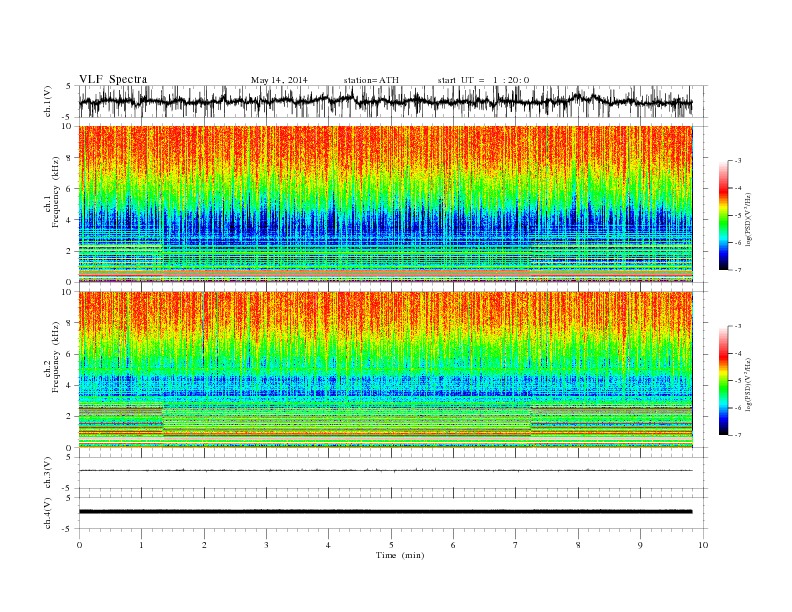Click the time axis tick label '2'

pyautogui.click(x=204, y=545)
